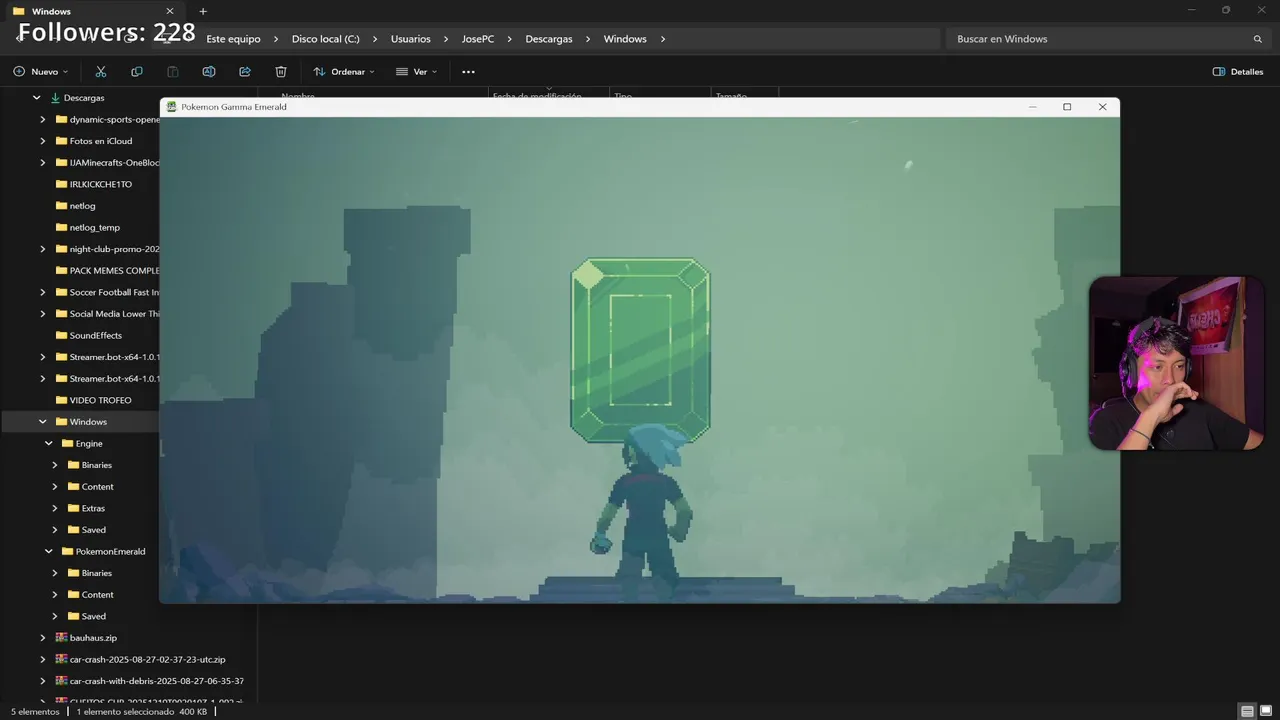Image resolution: width=1280 pixels, height=720 pixels.
Task: Go to Disco local (C:) breadcrumb
Action: [x=325, y=39]
